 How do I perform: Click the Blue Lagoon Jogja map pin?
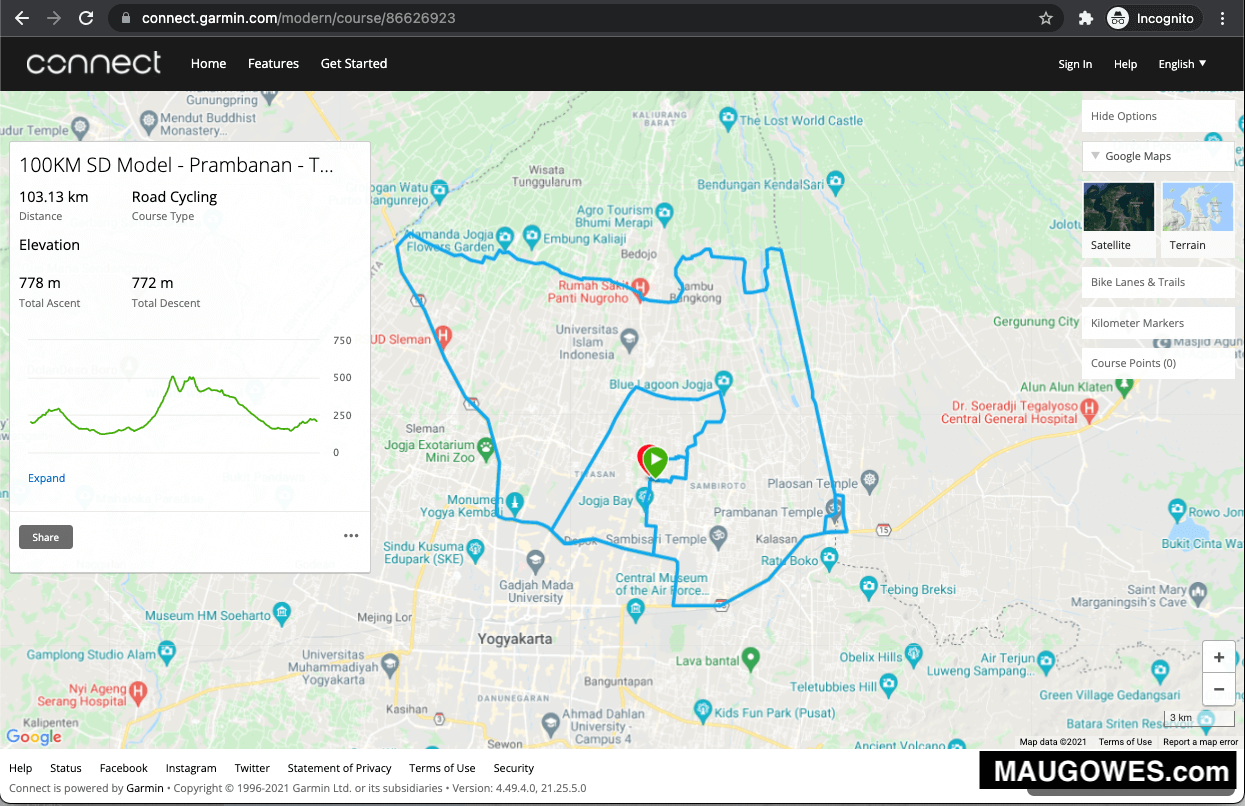coord(724,381)
